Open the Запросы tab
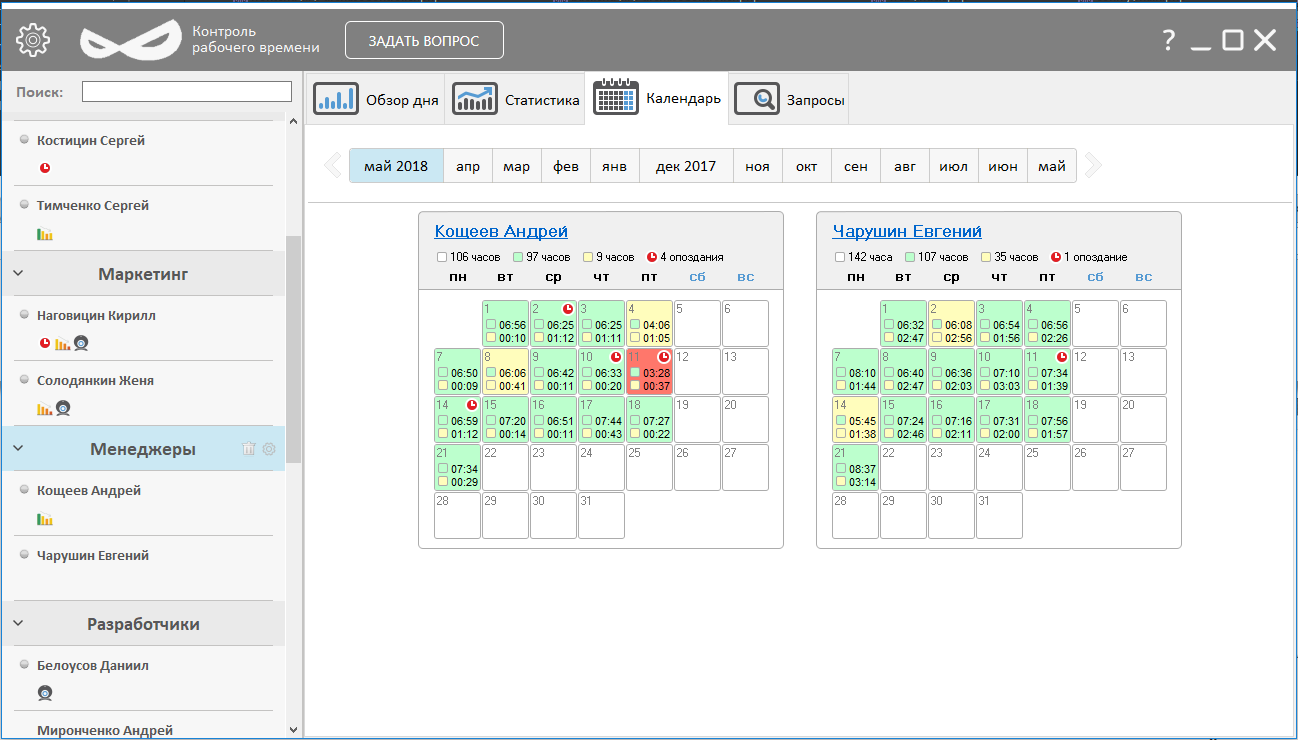This screenshot has width=1298, height=740. [789, 100]
